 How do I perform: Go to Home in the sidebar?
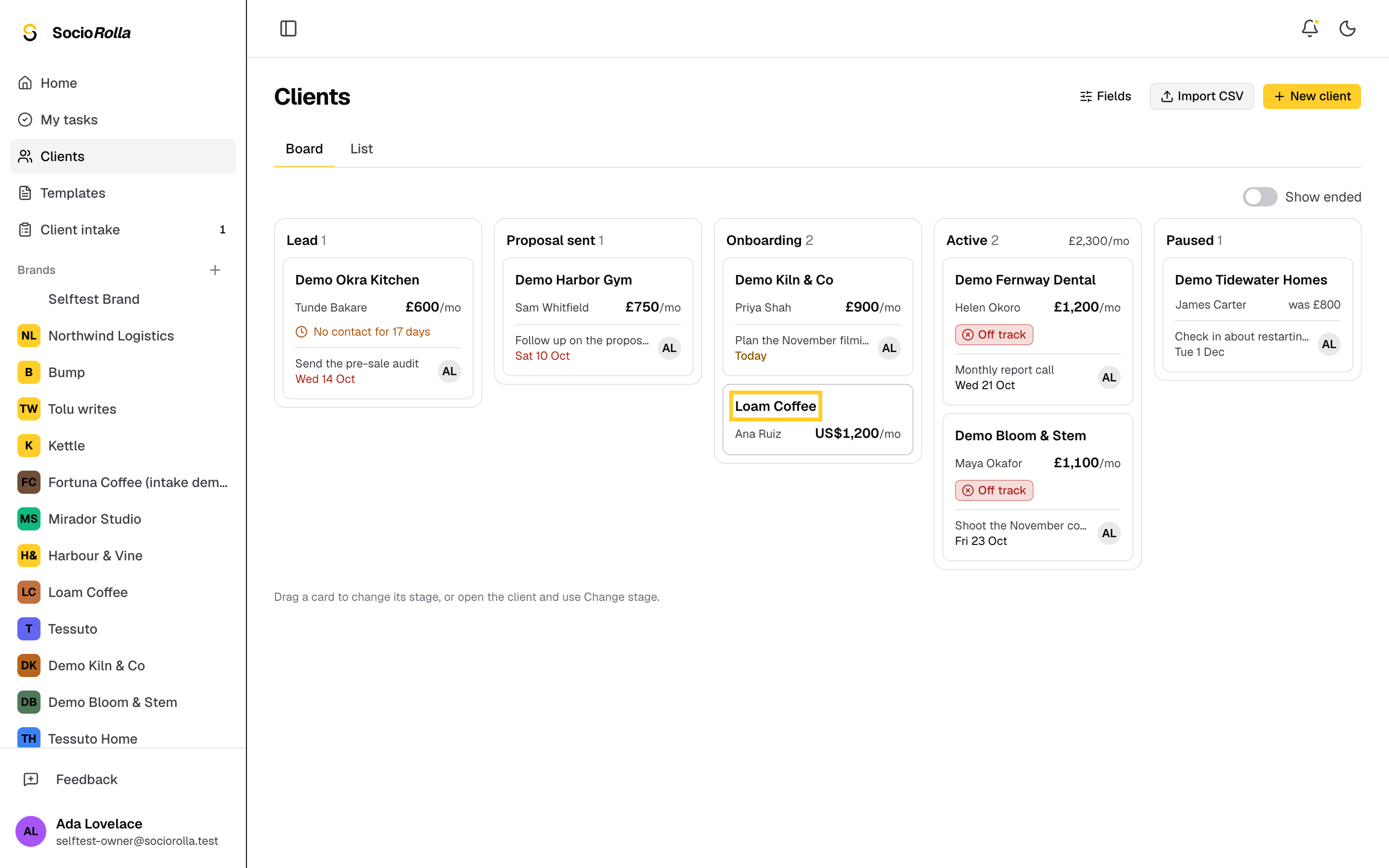coord(123,83)
